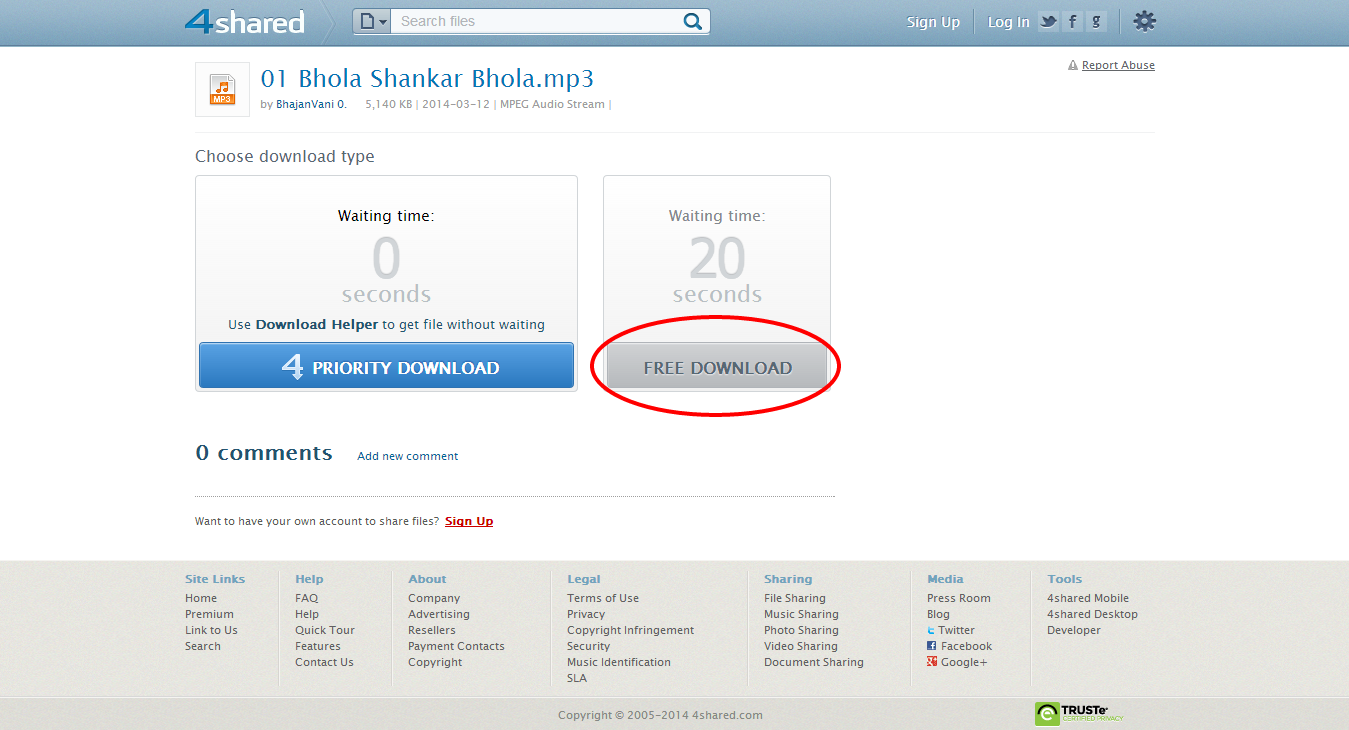
Task: Open footer Developer link
Action: coord(1074,630)
